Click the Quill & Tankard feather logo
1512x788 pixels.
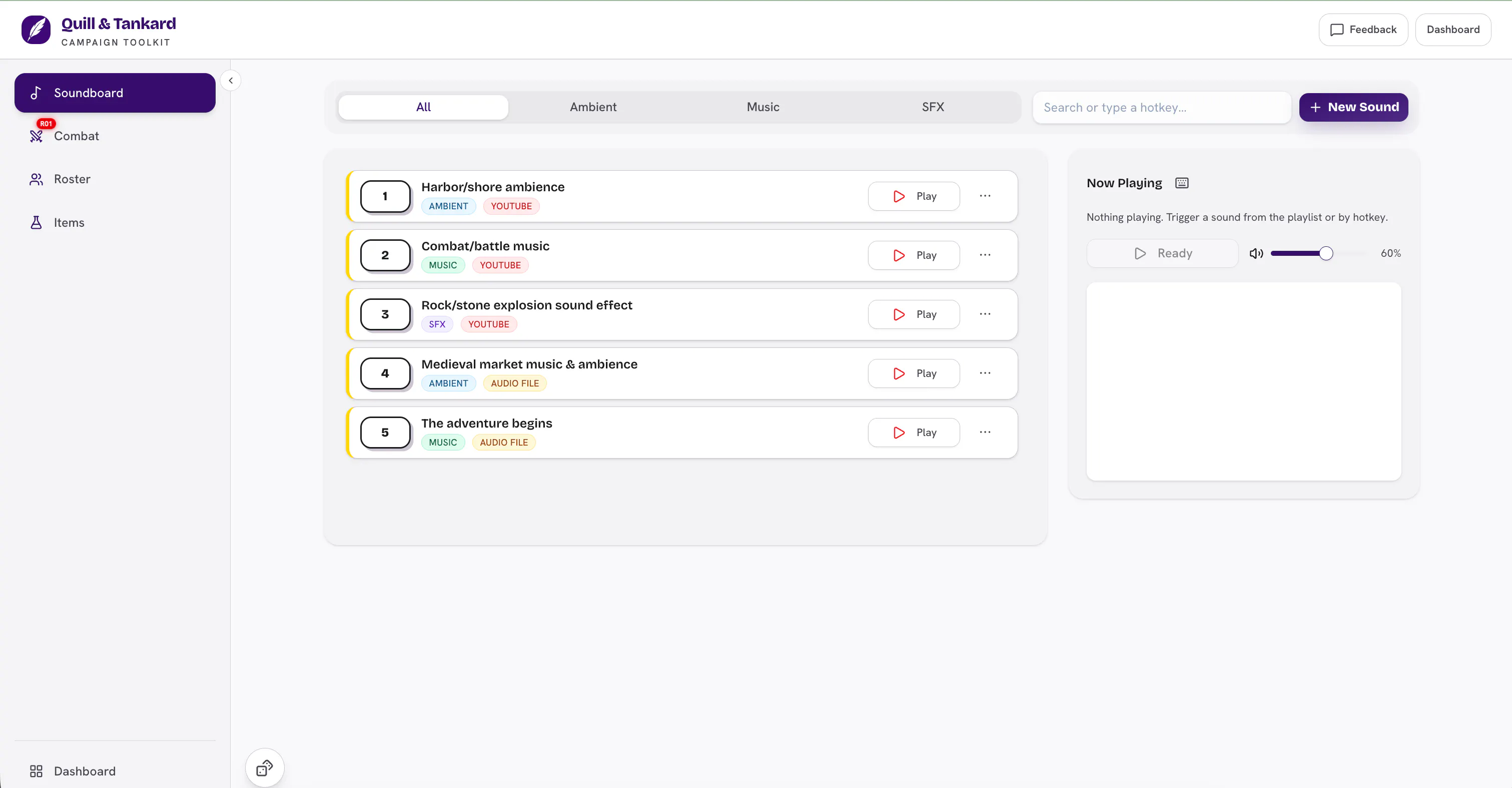pyautogui.click(x=36, y=30)
